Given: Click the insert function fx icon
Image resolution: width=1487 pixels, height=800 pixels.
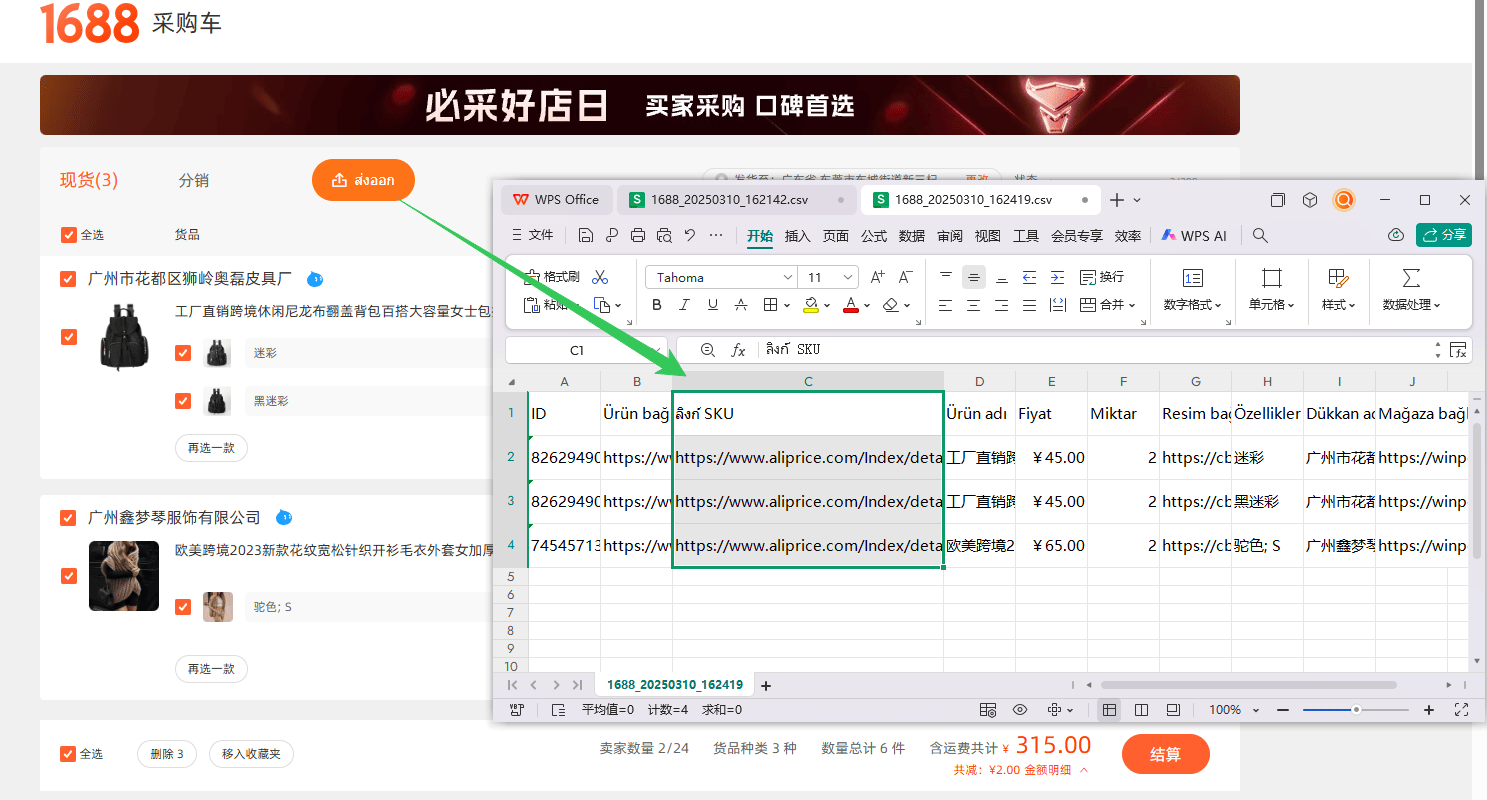Looking at the screenshot, I should [x=739, y=350].
